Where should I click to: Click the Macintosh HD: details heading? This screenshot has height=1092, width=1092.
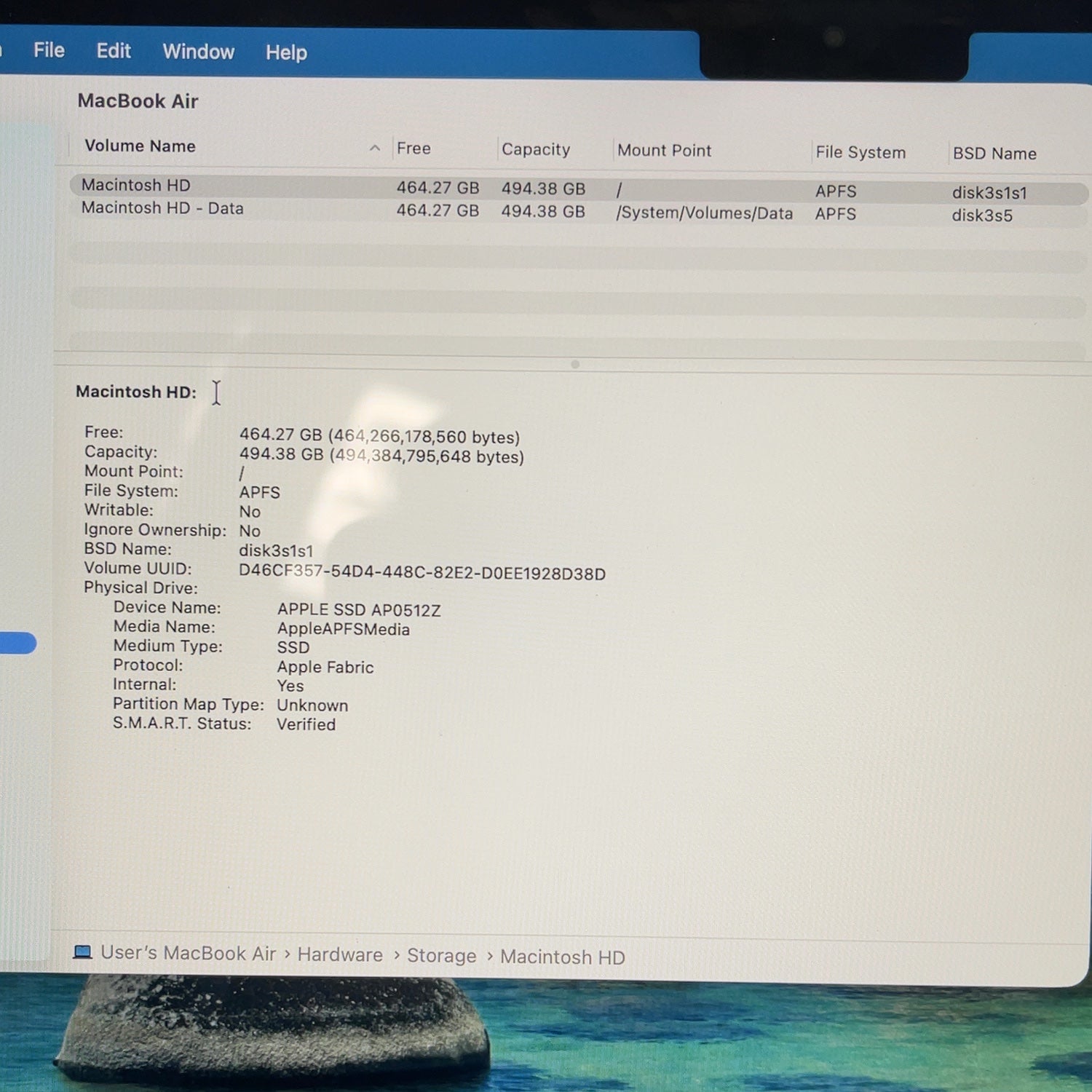click(x=136, y=392)
